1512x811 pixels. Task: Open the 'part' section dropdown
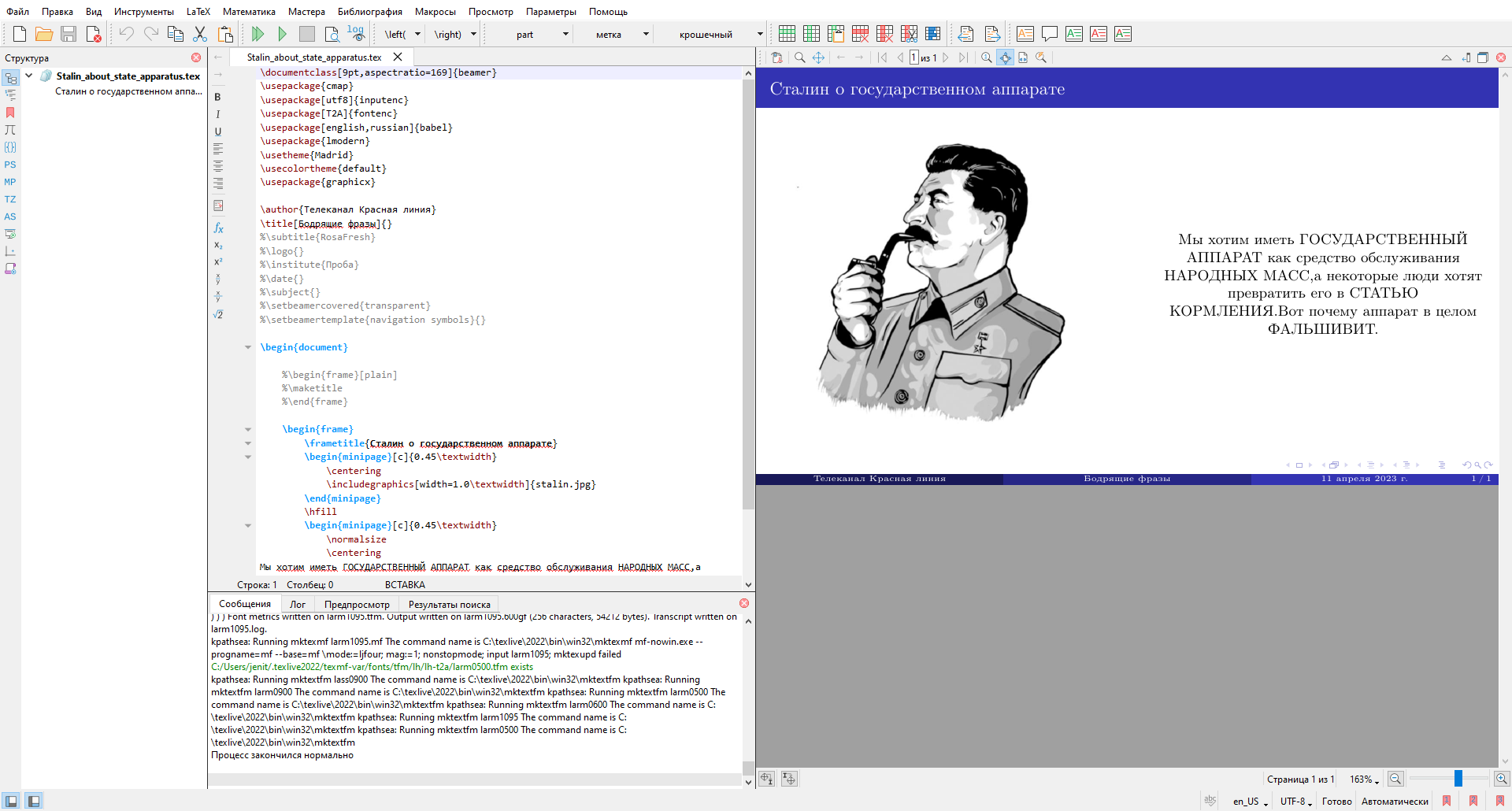click(565, 34)
